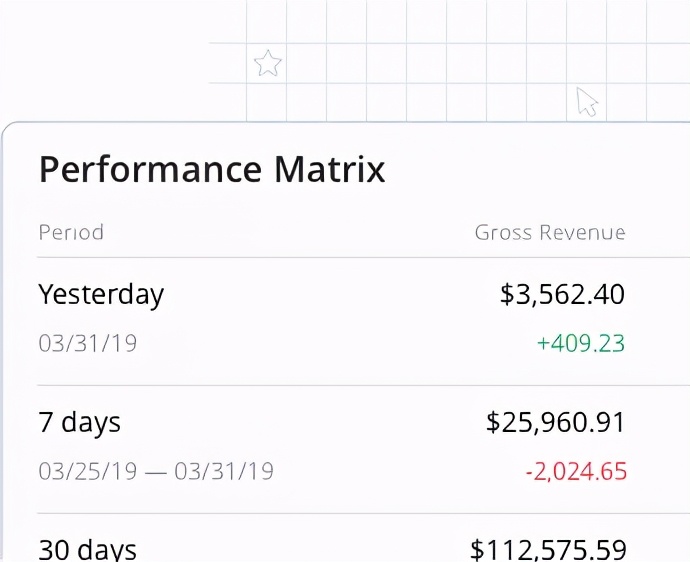
Task: Select the 30 days period label
Action: pyautogui.click(x=87, y=549)
